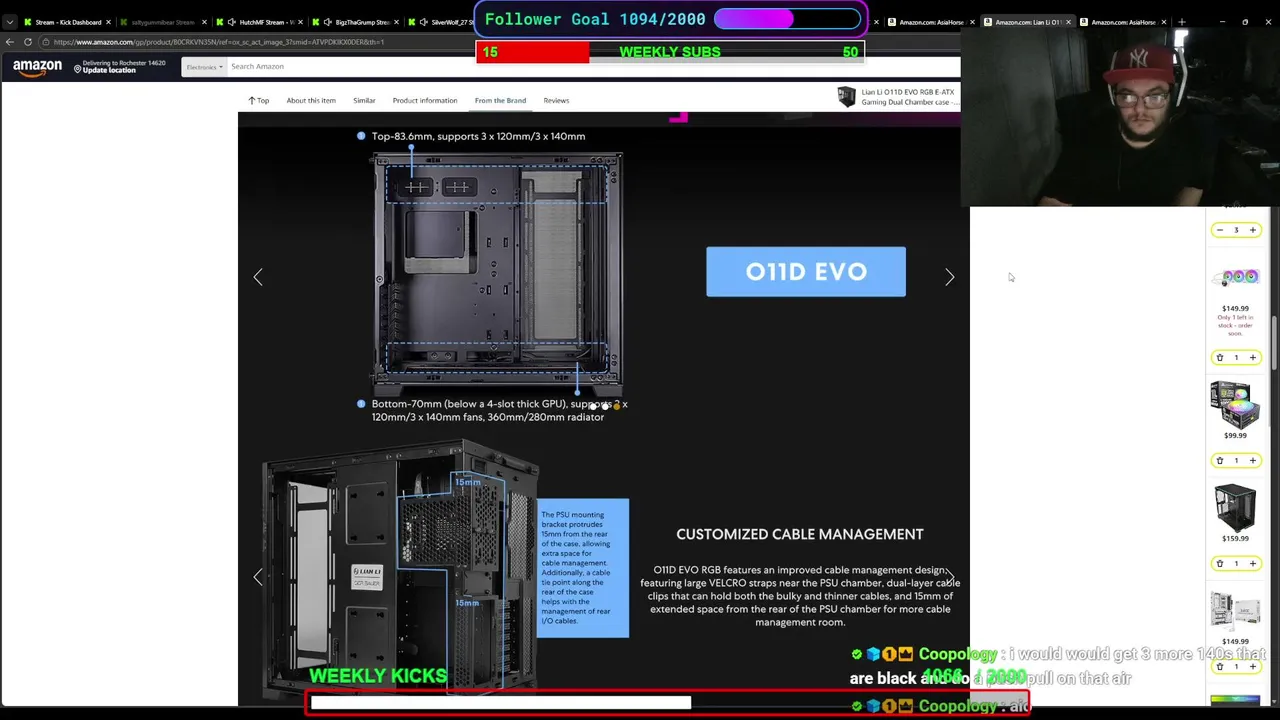Click CUSTOMIZED CABLE MANAGEMENT heading
Image resolution: width=1280 pixels, height=720 pixels.
tap(800, 534)
